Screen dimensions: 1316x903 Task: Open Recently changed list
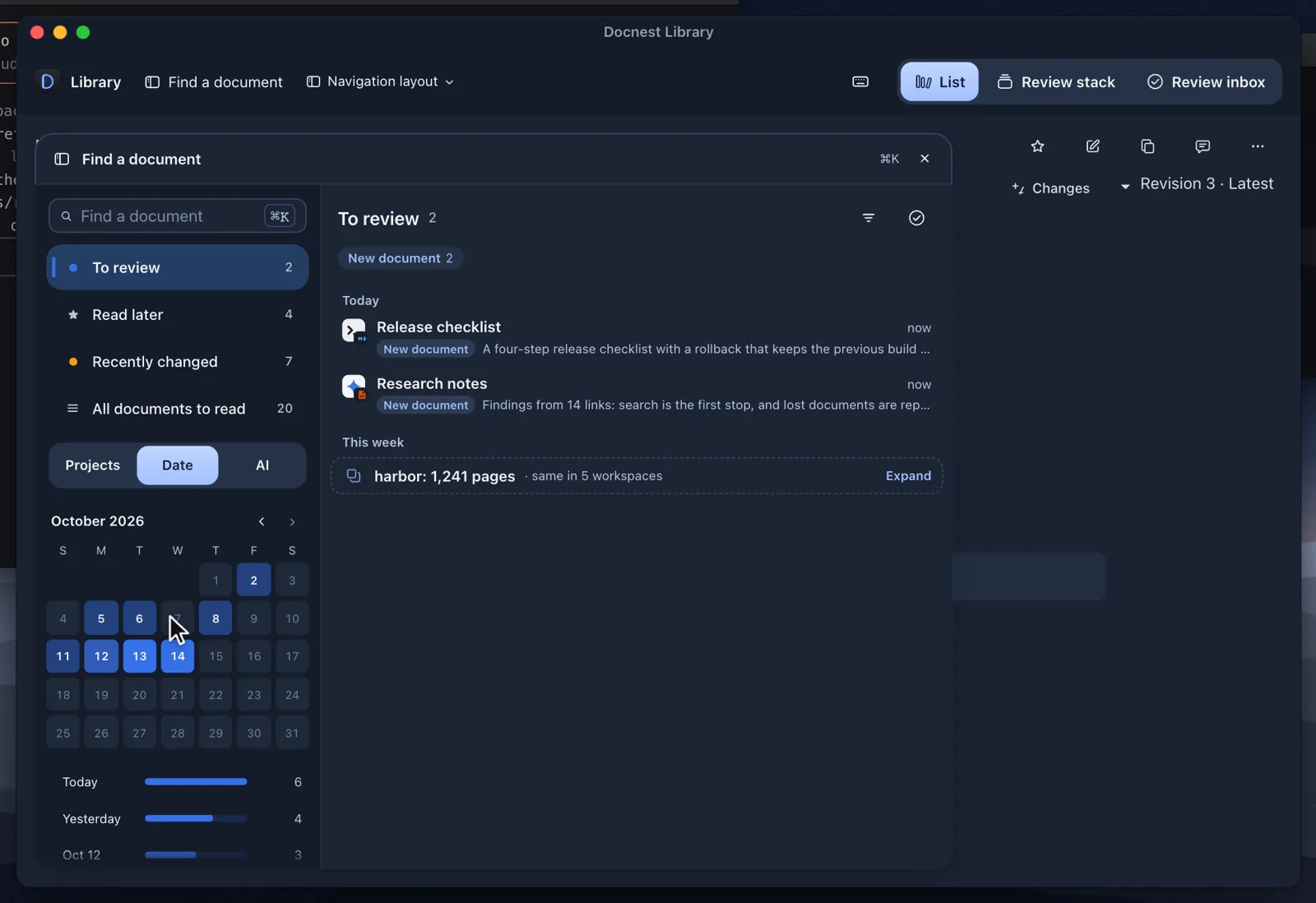(178, 362)
